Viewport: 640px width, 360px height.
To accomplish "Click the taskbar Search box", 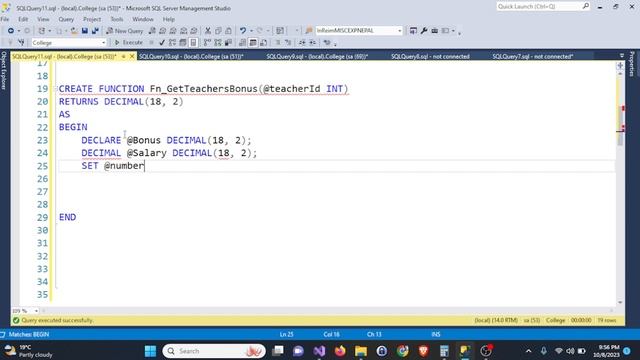I will point(214,351).
